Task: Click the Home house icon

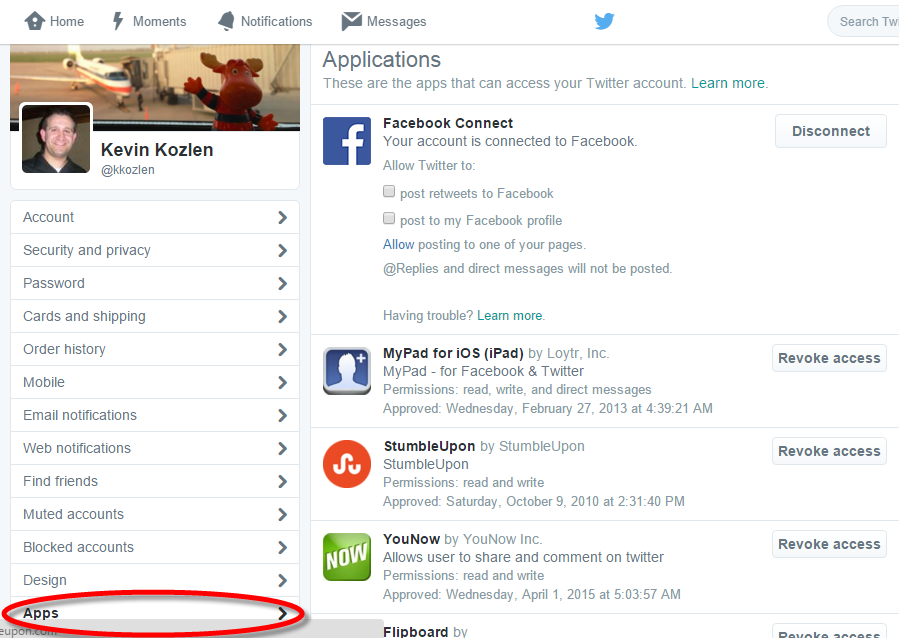Action: coord(34,21)
